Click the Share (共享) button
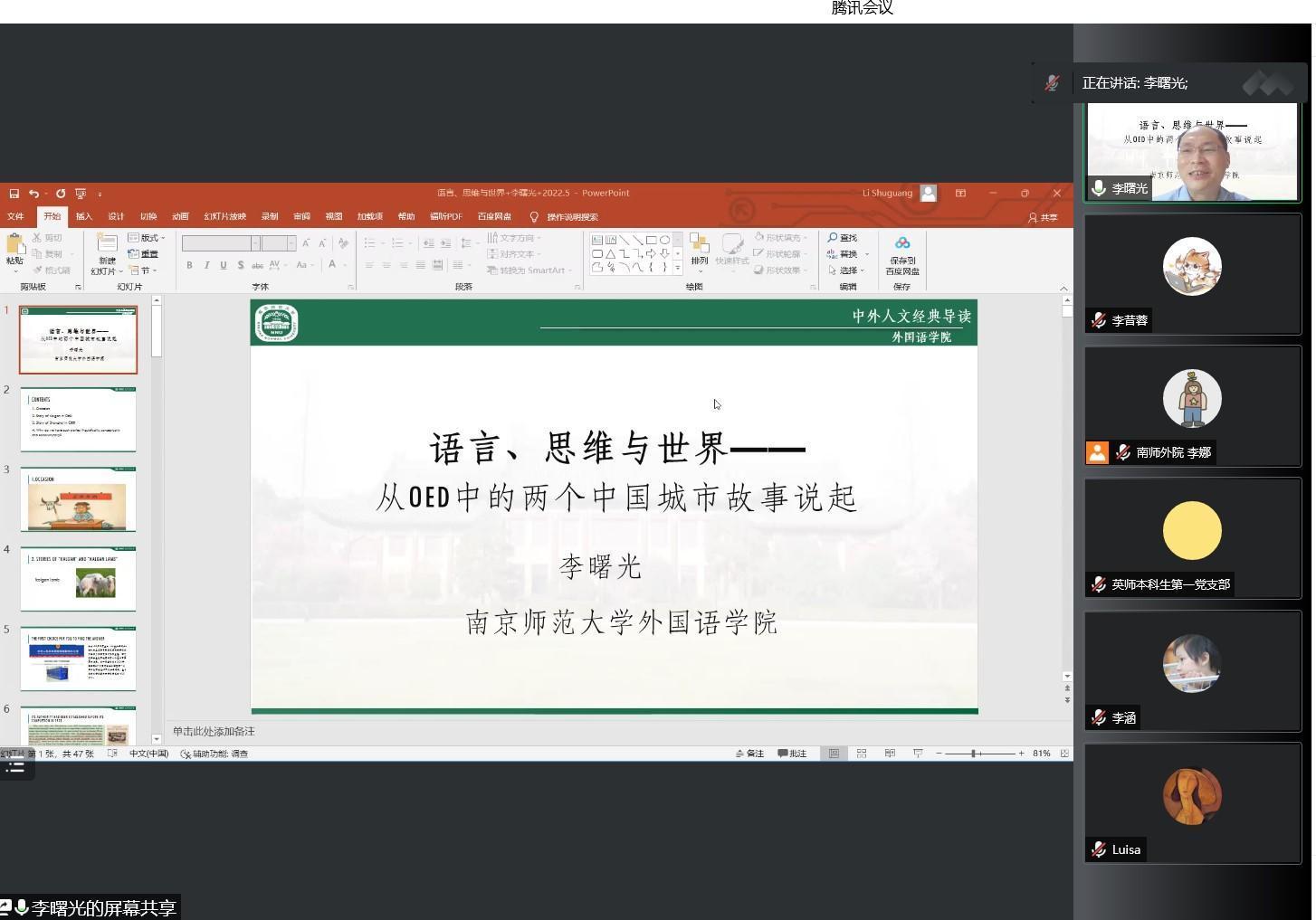 click(x=1043, y=218)
